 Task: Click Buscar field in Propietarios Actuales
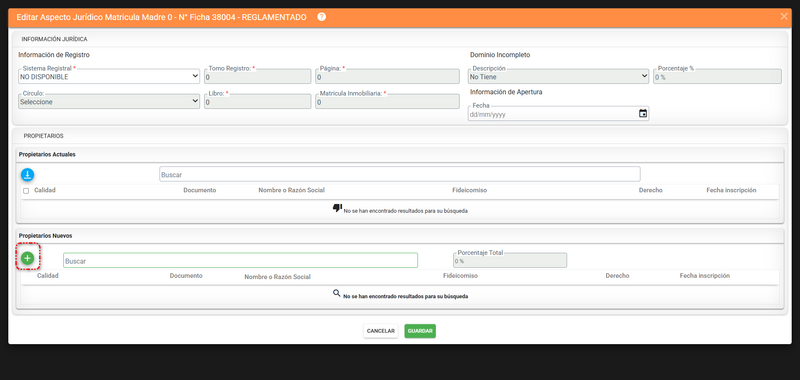(x=399, y=174)
